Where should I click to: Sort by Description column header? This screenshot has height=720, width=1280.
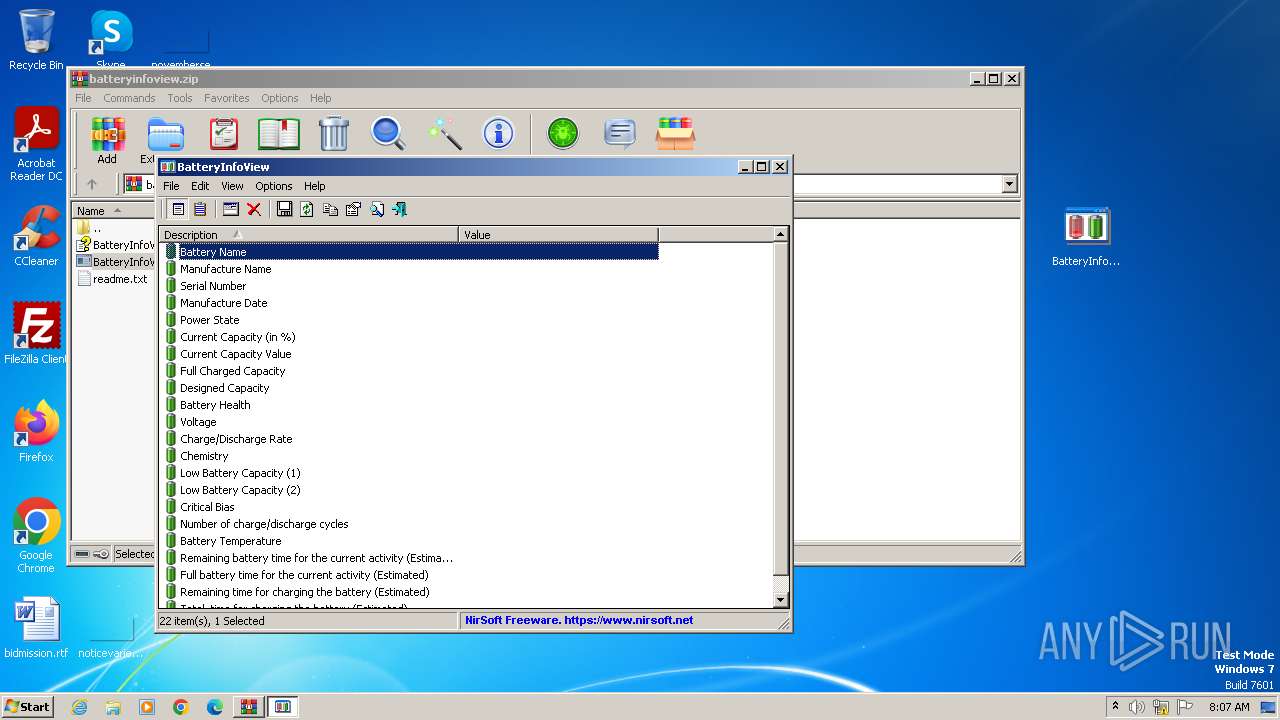(309, 235)
